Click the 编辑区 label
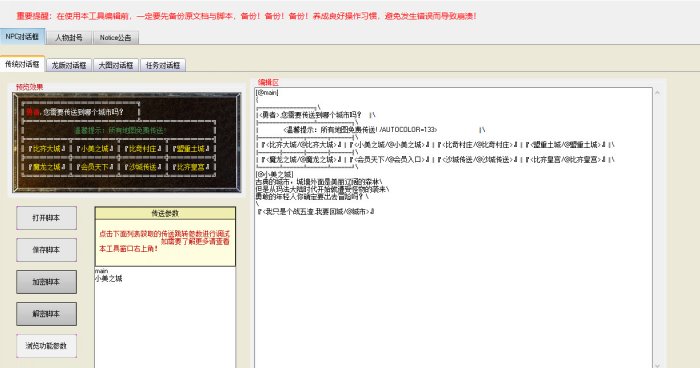Screen dimensions: 700x368 (268, 82)
